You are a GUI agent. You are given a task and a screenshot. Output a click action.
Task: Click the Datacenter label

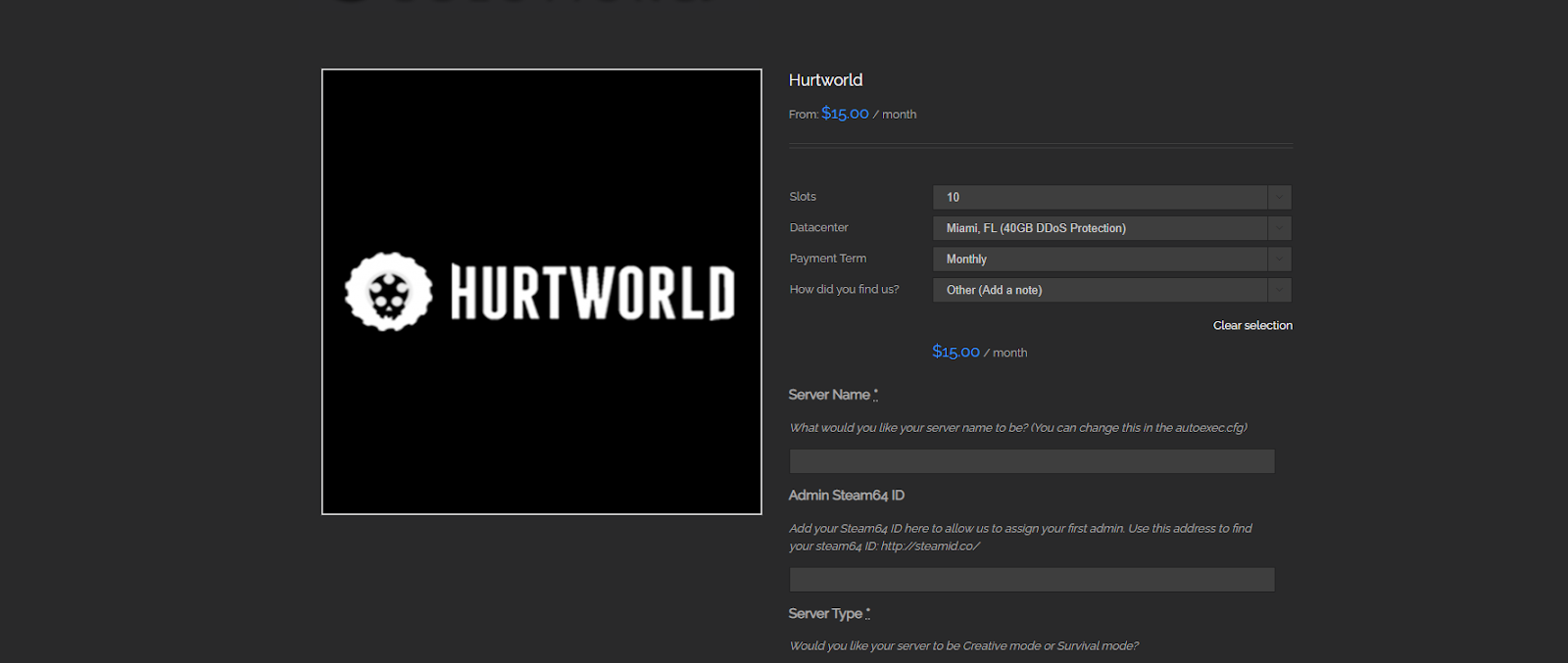[x=818, y=227]
